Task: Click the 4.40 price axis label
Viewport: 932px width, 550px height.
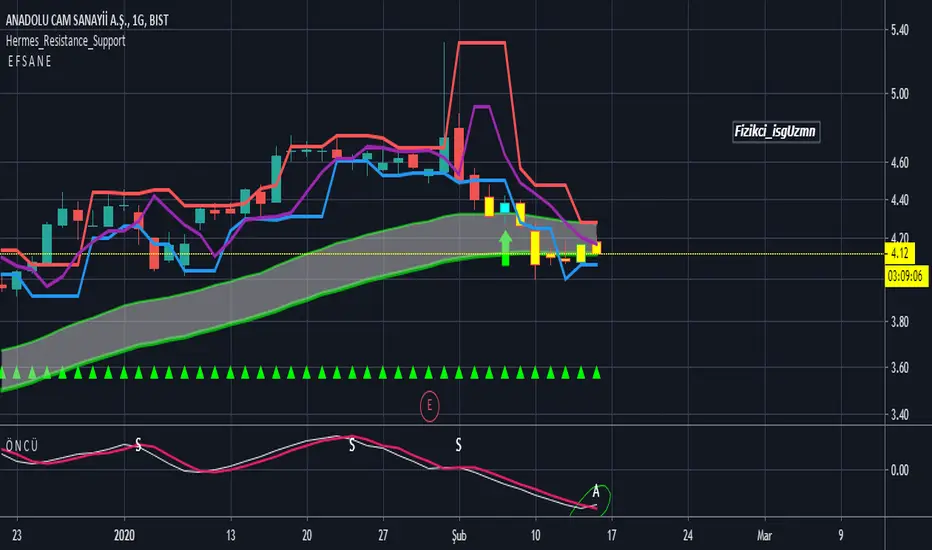Action: tap(899, 200)
